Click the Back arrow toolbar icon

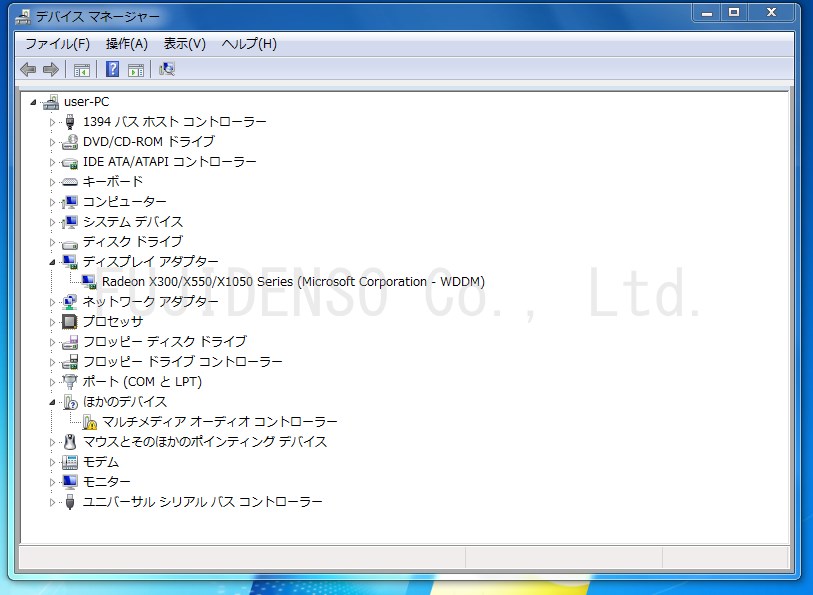tap(27, 69)
